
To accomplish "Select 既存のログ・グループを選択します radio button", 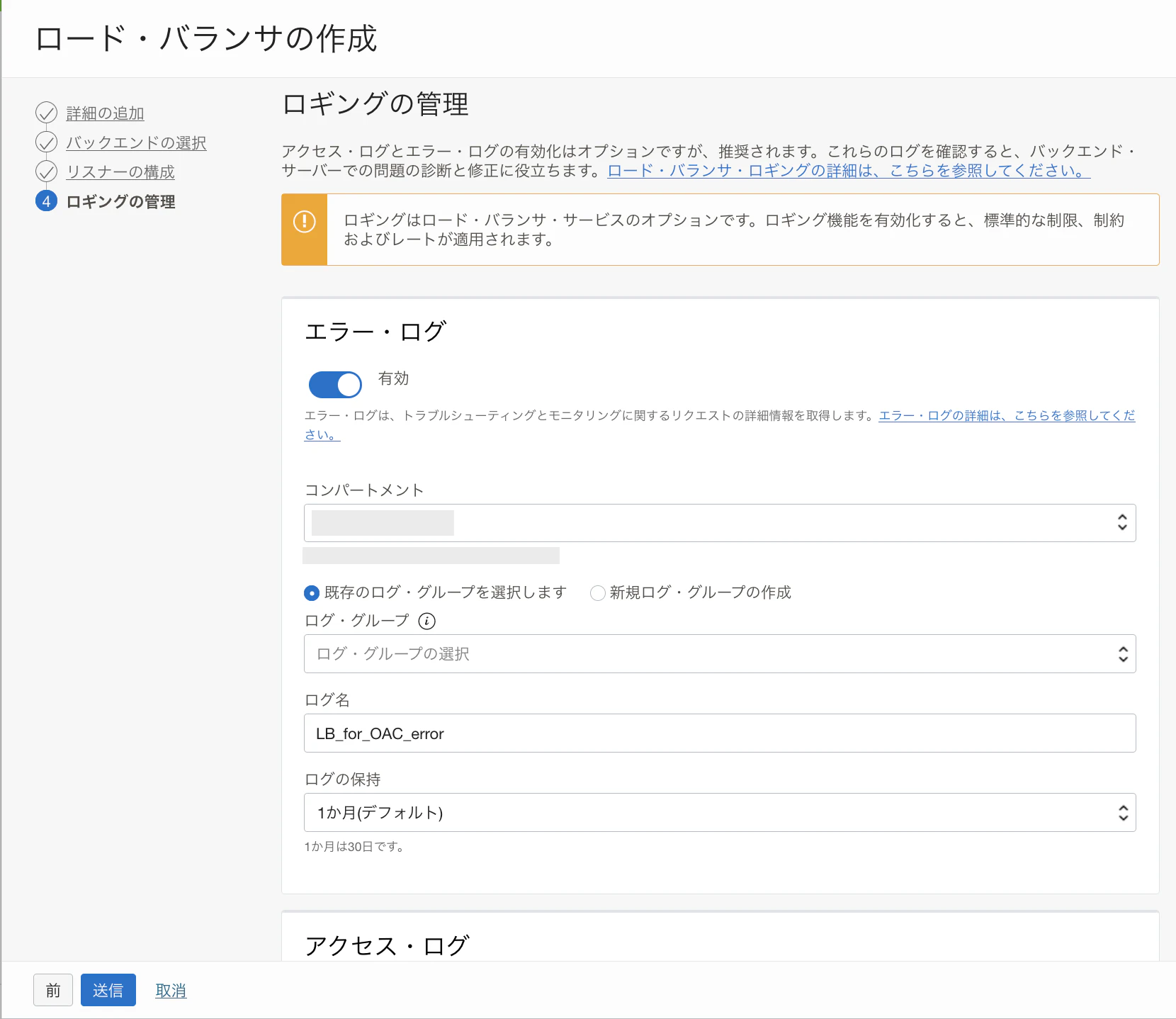I will click(x=312, y=592).
